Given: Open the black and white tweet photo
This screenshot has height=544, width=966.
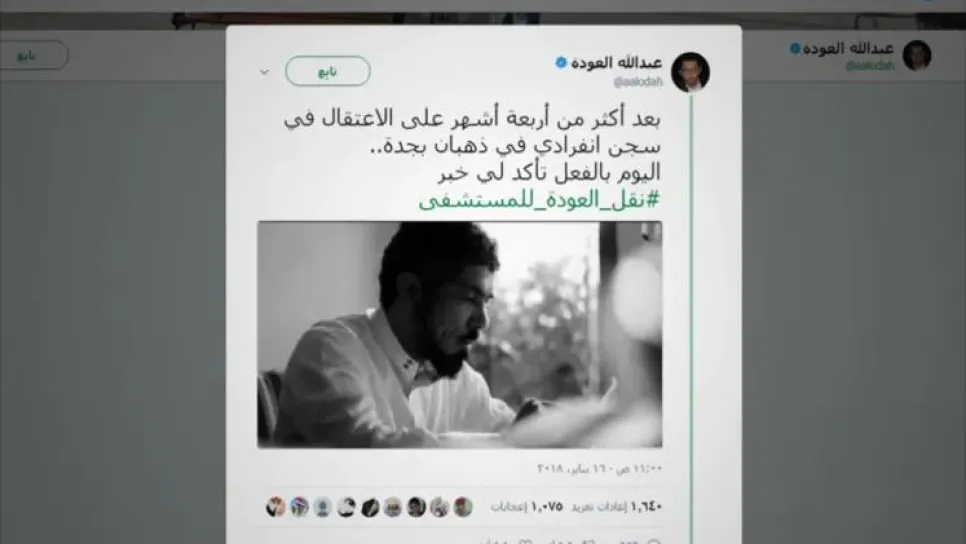Looking at the screenshot, I should click(460, 335).
